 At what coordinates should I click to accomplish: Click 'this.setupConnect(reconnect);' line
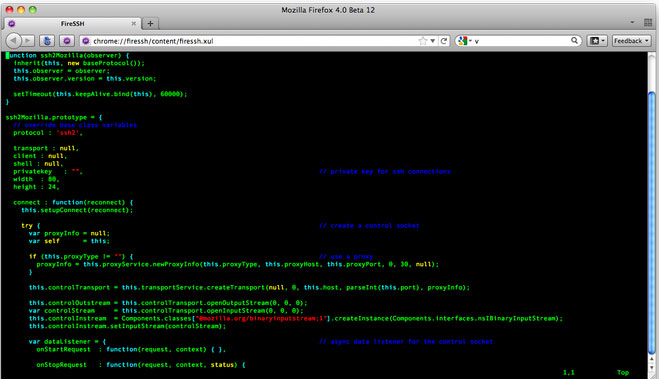click(x=77, y=210)
